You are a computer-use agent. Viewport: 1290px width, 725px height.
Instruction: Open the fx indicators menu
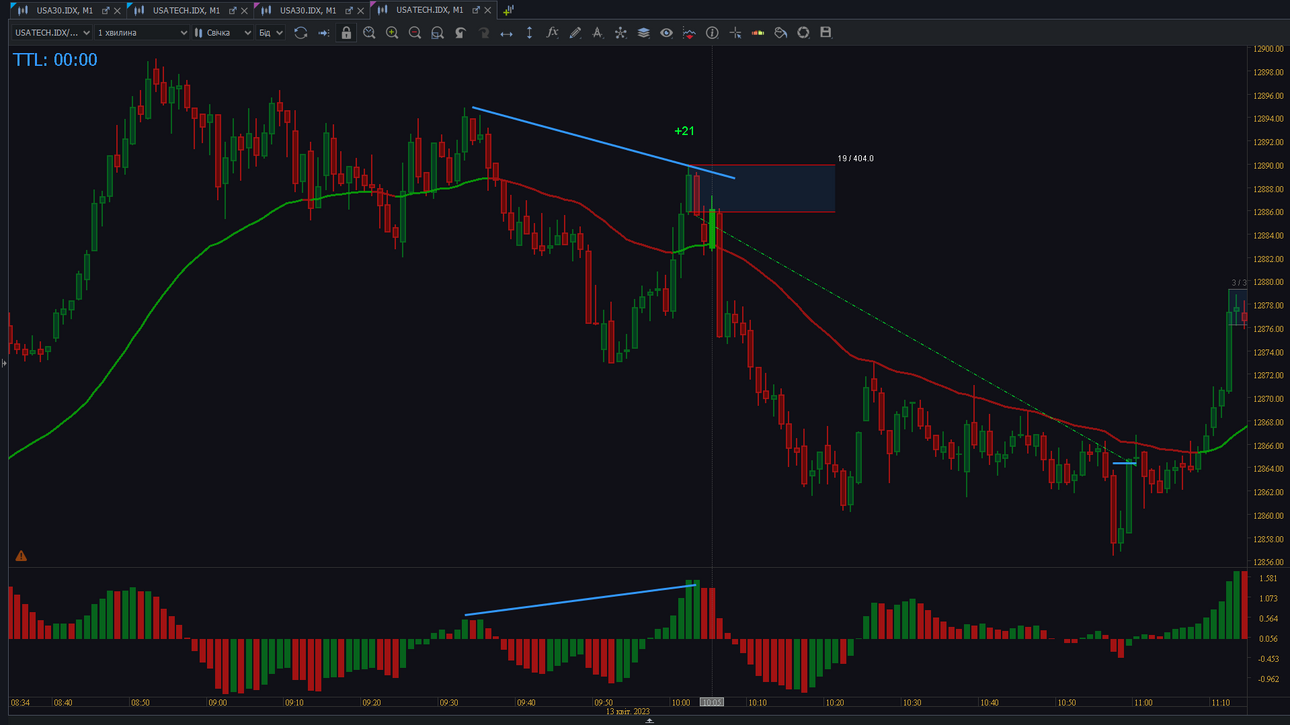[552, 33]
